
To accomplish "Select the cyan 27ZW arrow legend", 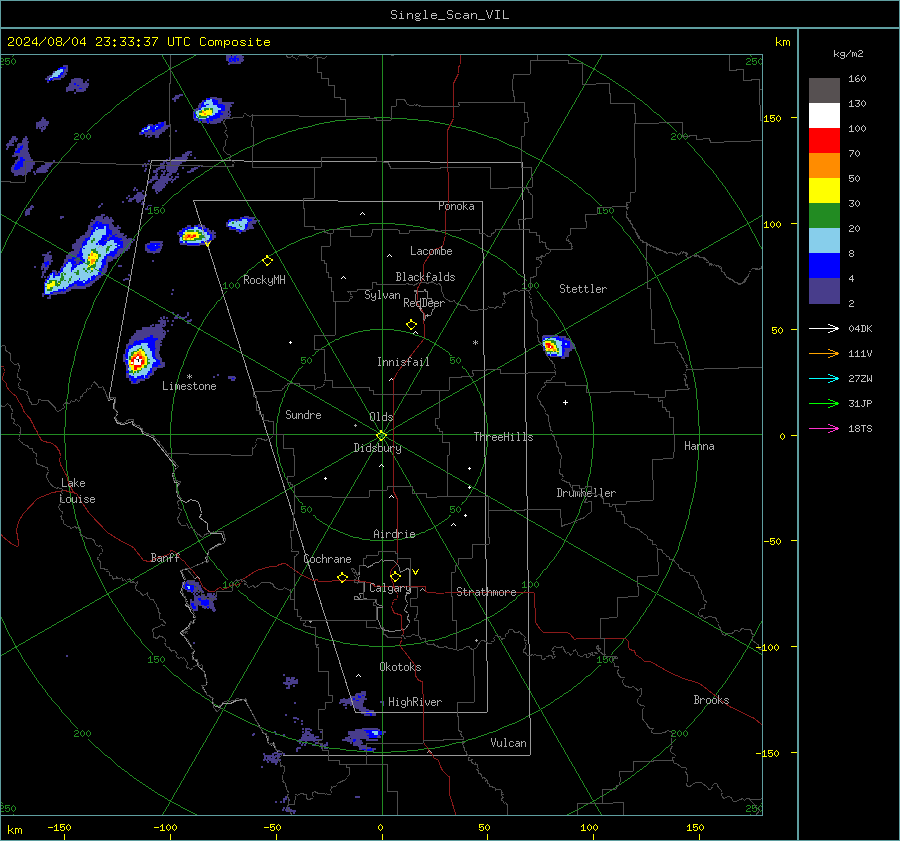I will point(824,378).
